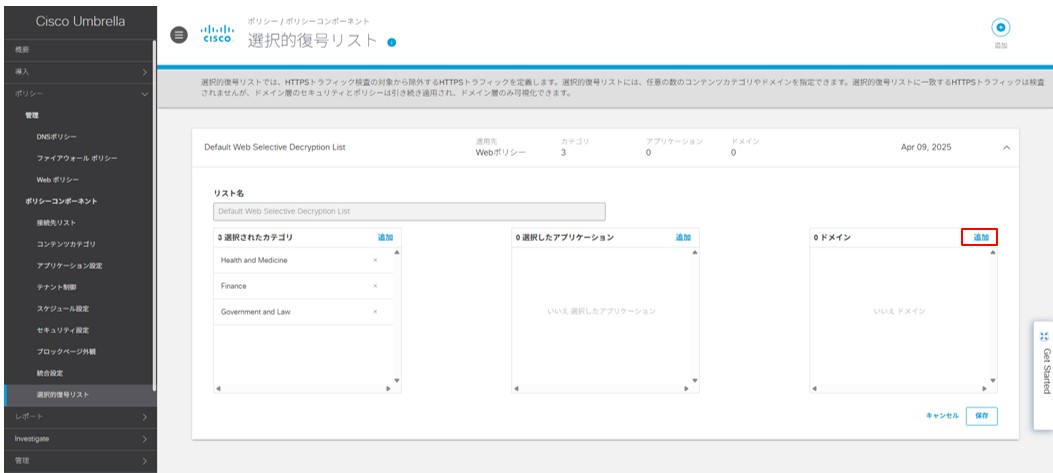Screen dimensions: 1053x473
Task: Click the Apr 09, 2025 date
Action: (925, 147)
